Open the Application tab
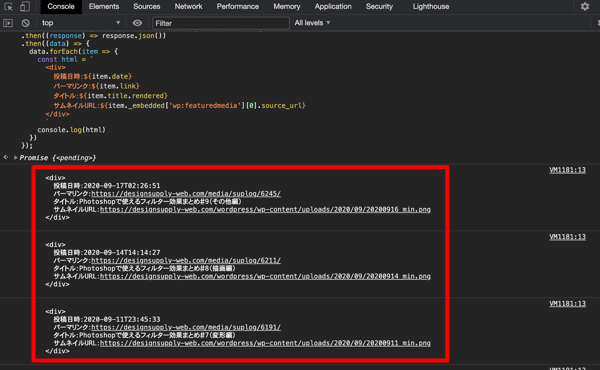The width and height of the screenshot is (600, 370). [333, 7]
